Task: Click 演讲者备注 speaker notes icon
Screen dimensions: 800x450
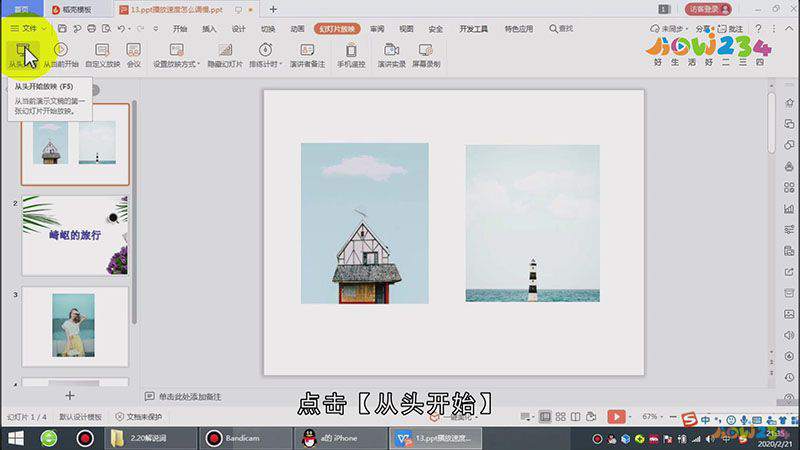Action: pyautogui.click(x=307, y=55)
